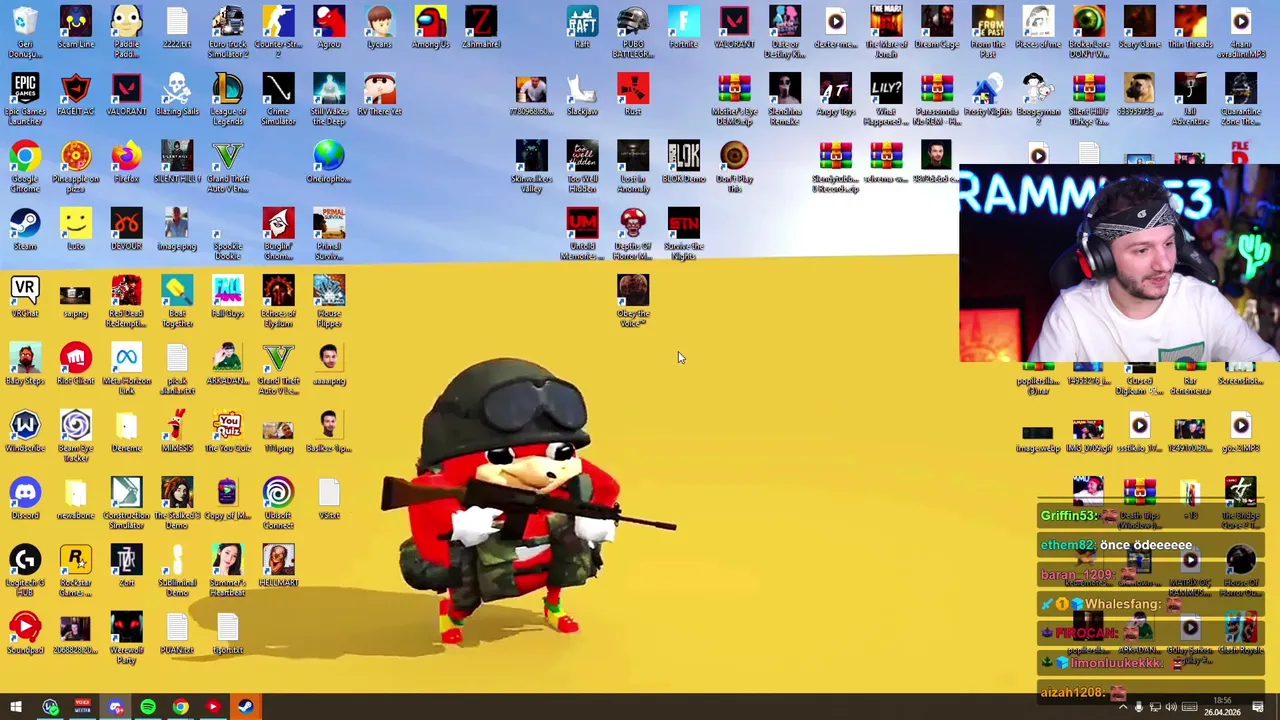This screenshot has height=720, width=1280.
Task: Open the Rockstar Games Launcher icon
Action: [x=76, y=570]
